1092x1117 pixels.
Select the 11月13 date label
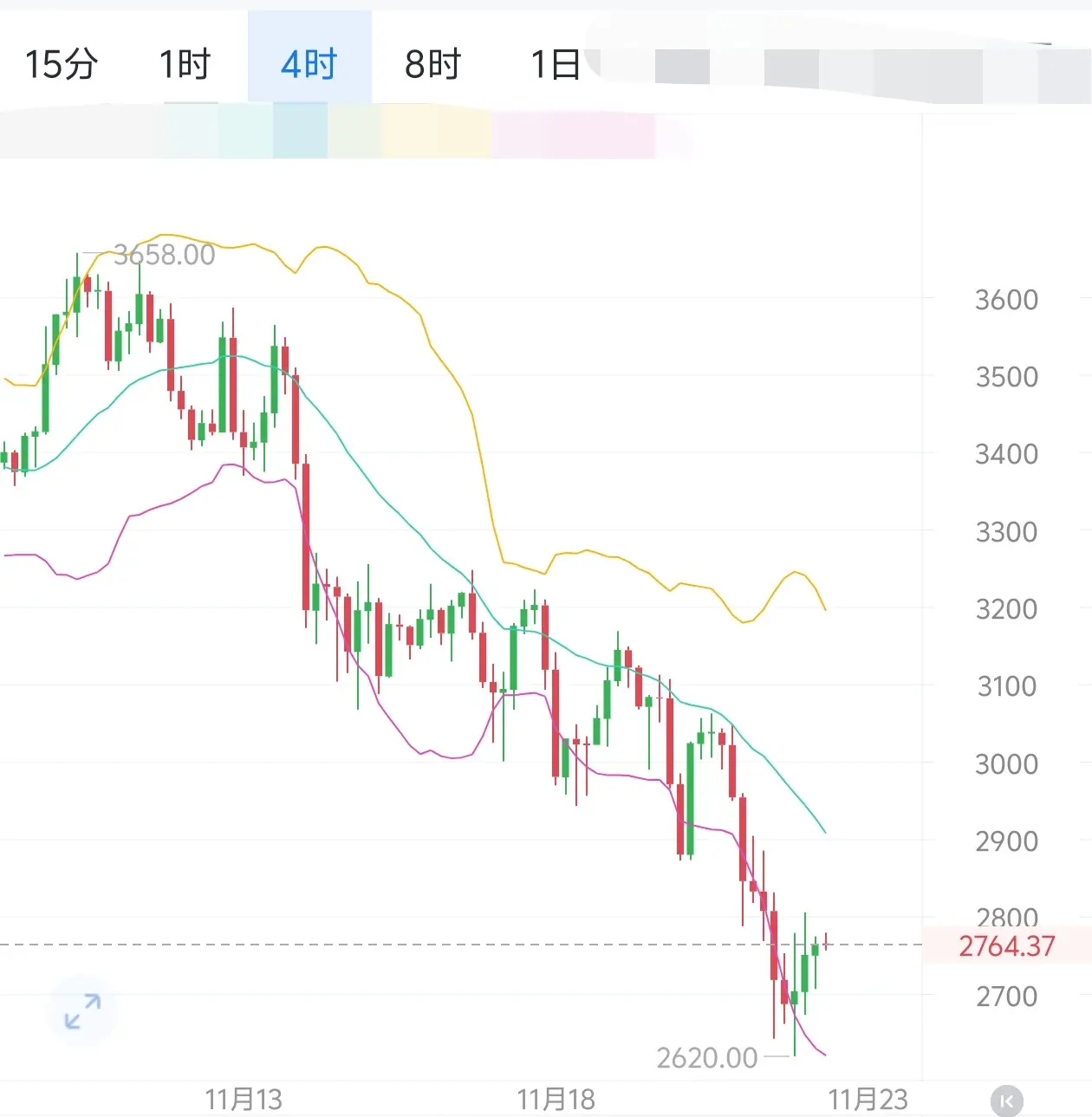coord(244,1100)
